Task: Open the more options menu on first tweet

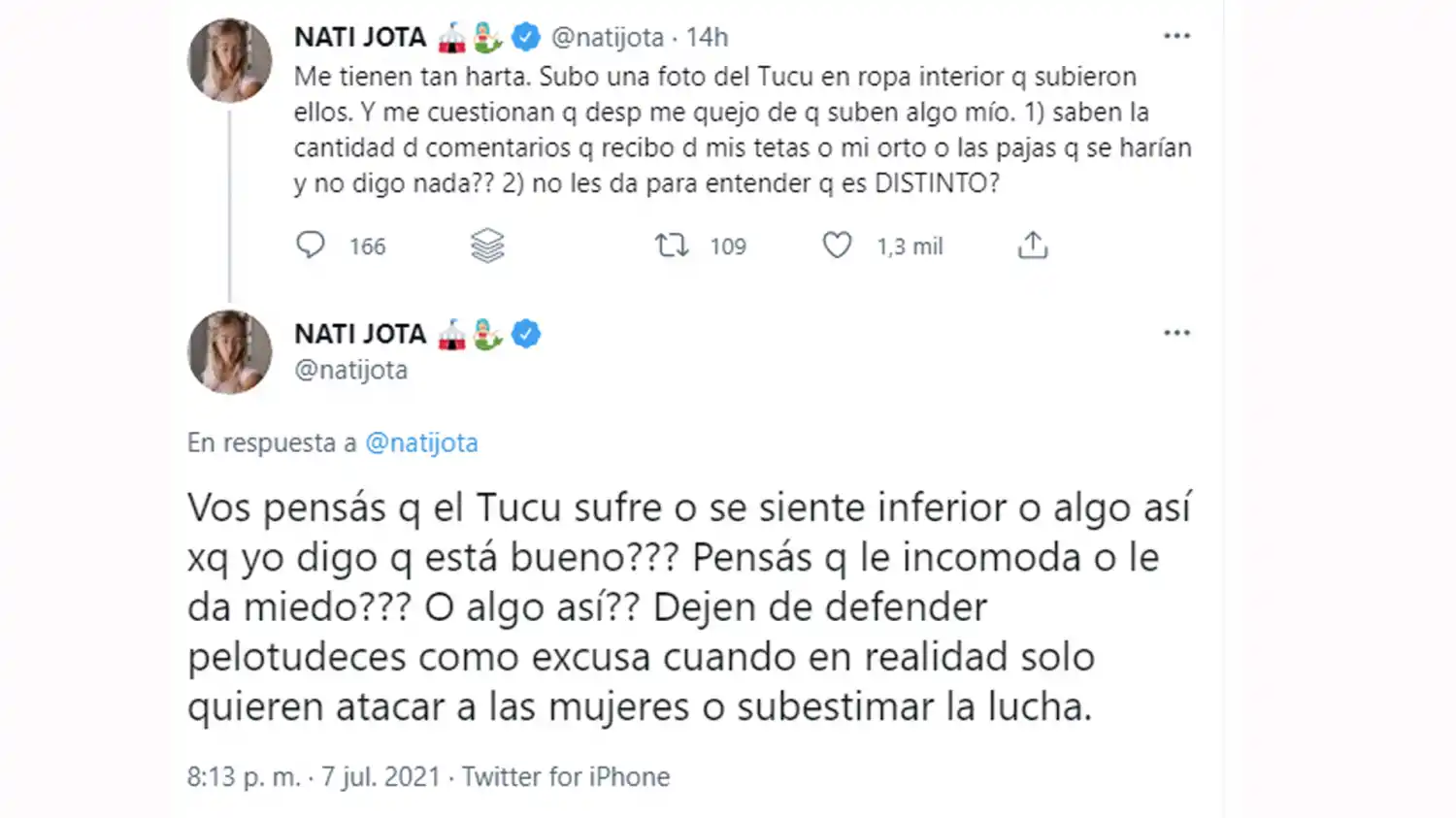Action: (x=1176, y=35)
